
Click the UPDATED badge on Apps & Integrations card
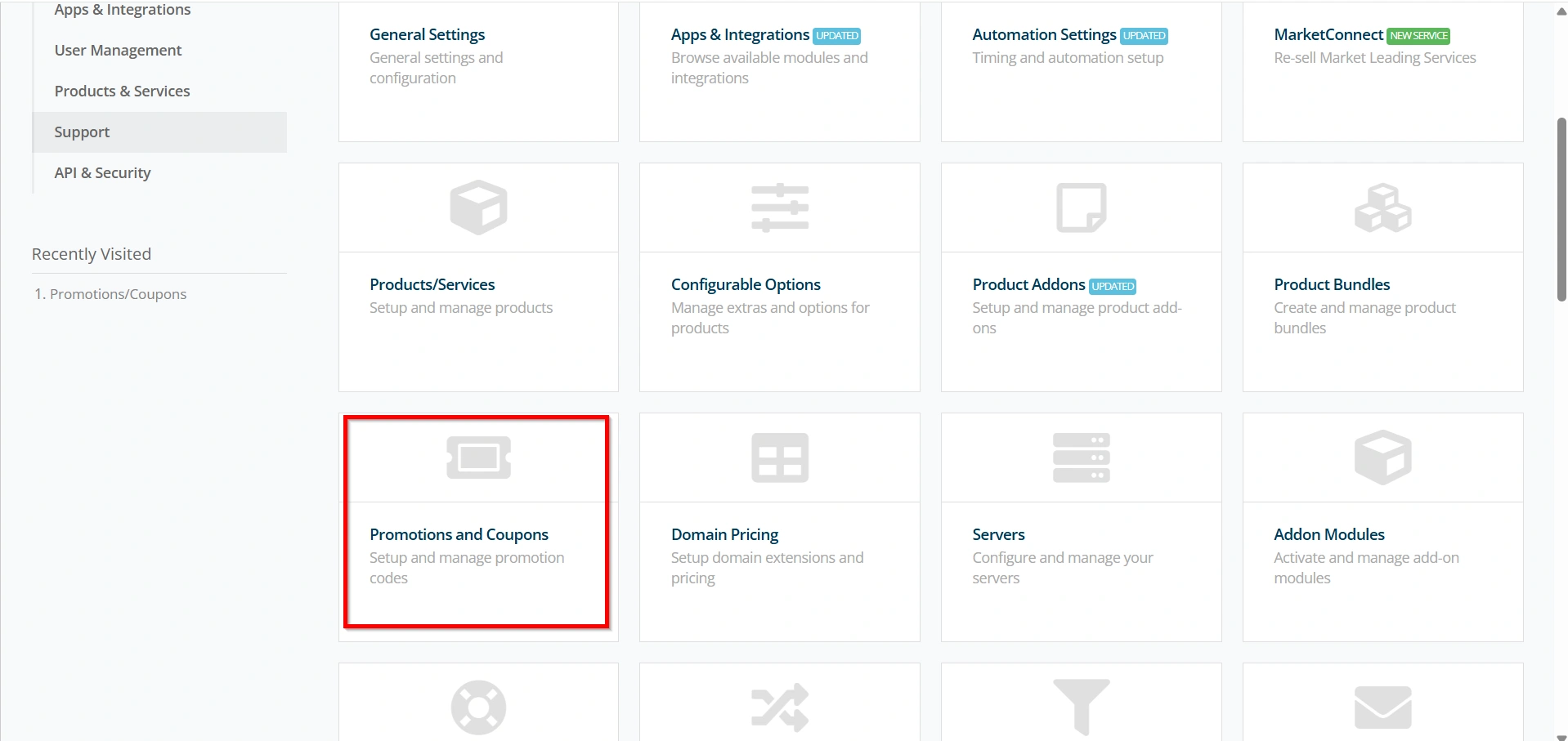click(x=837, y=36)
